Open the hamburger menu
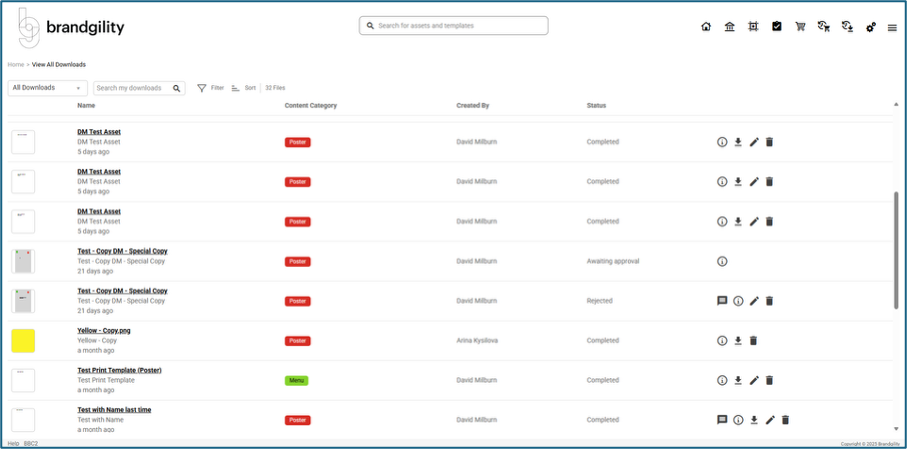908x450 pixels. pyautogui.click(x=892, y=27)
